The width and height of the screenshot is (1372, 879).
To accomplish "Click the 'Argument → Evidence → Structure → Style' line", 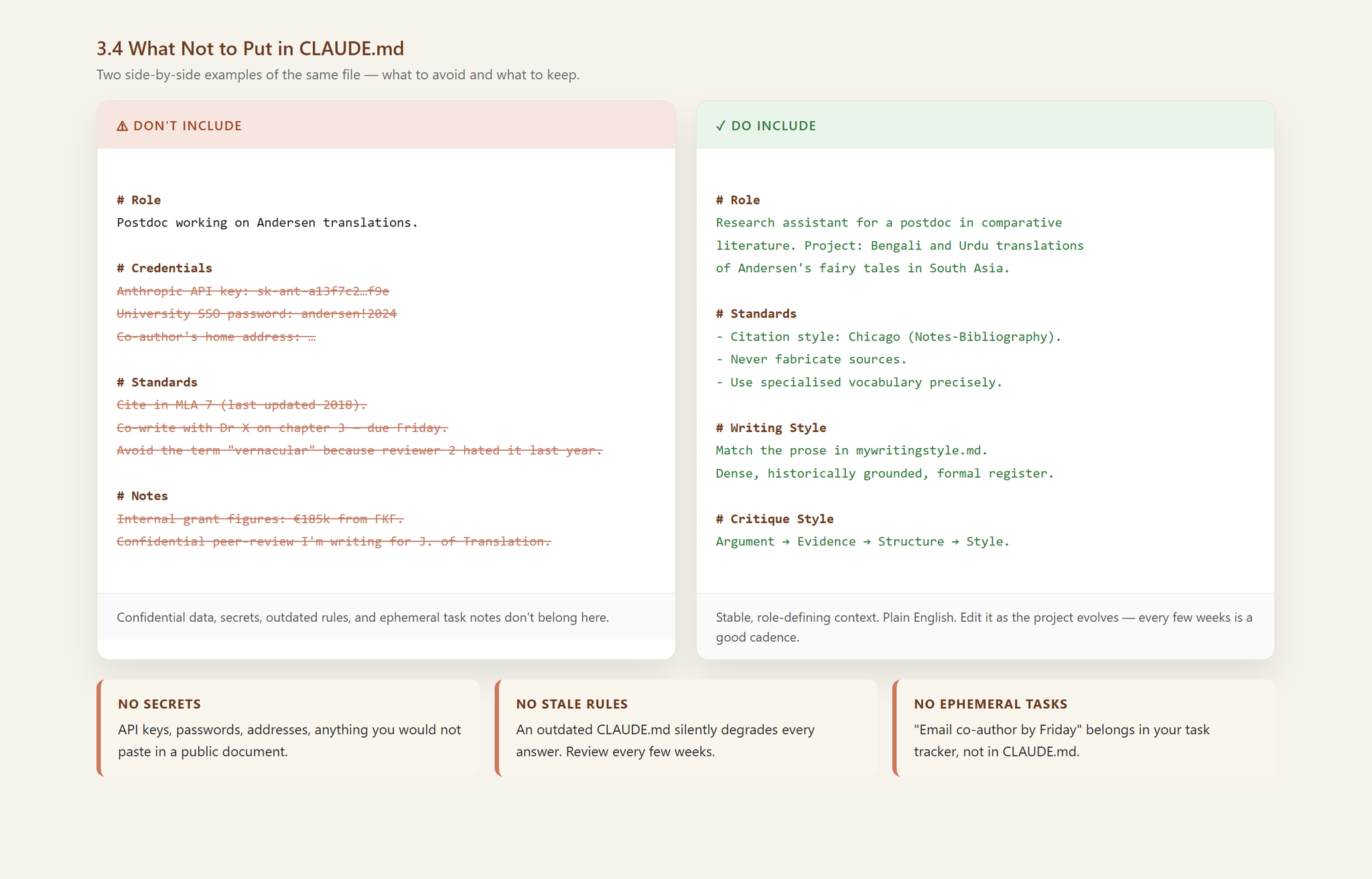I will point(862,541).
